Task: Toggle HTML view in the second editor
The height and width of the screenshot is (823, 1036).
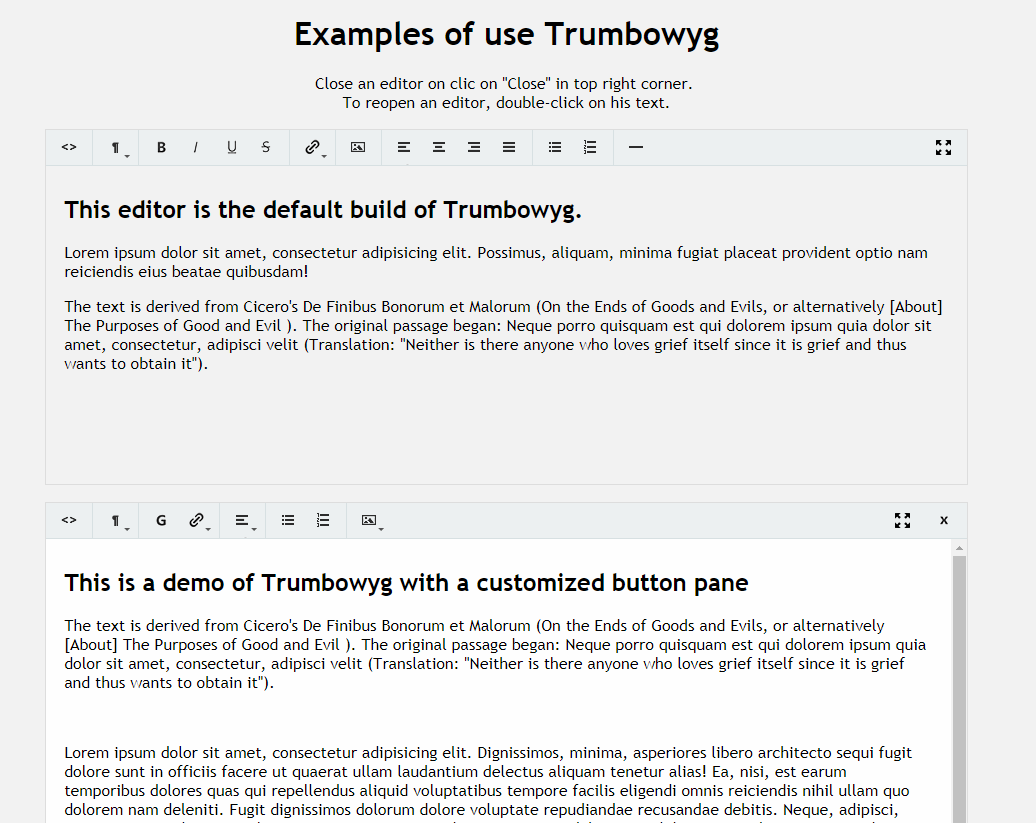Action: pyautogui.click(x=69, y=520)
